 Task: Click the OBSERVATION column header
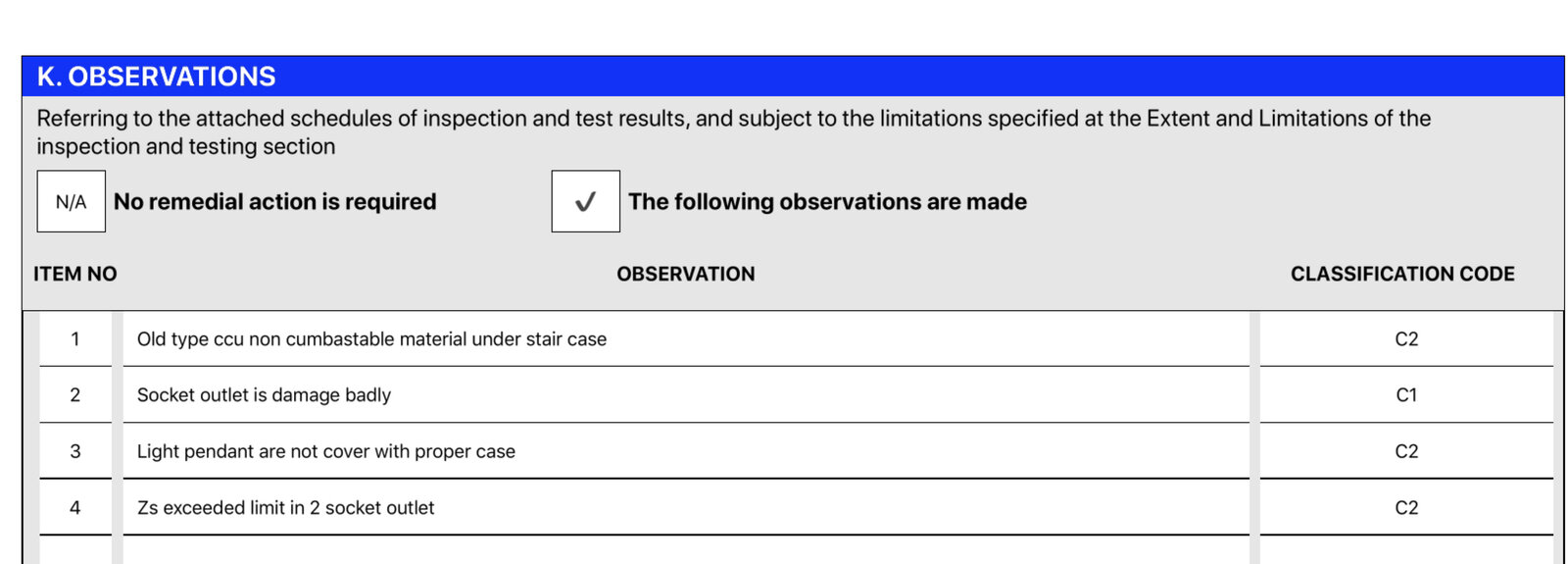(x=686, y=274)
